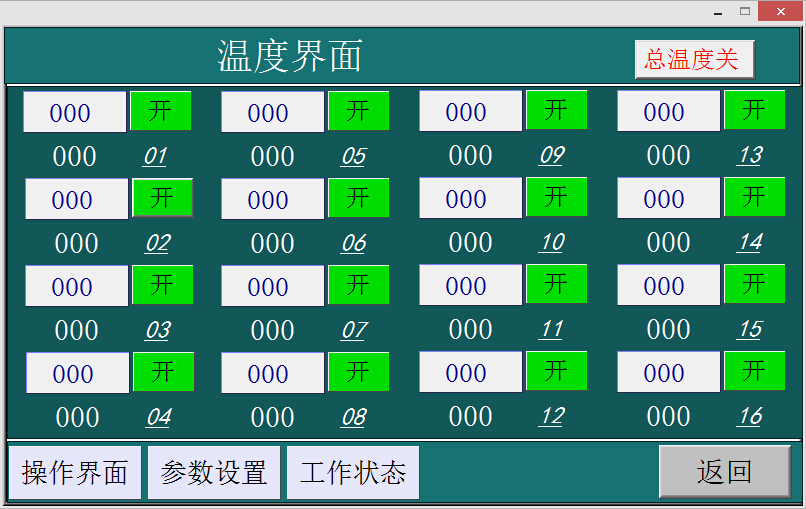Viewport: 806px width, 509px height.
Task: Click the setpoint input box for channel 09
Action: click(470, 111)
